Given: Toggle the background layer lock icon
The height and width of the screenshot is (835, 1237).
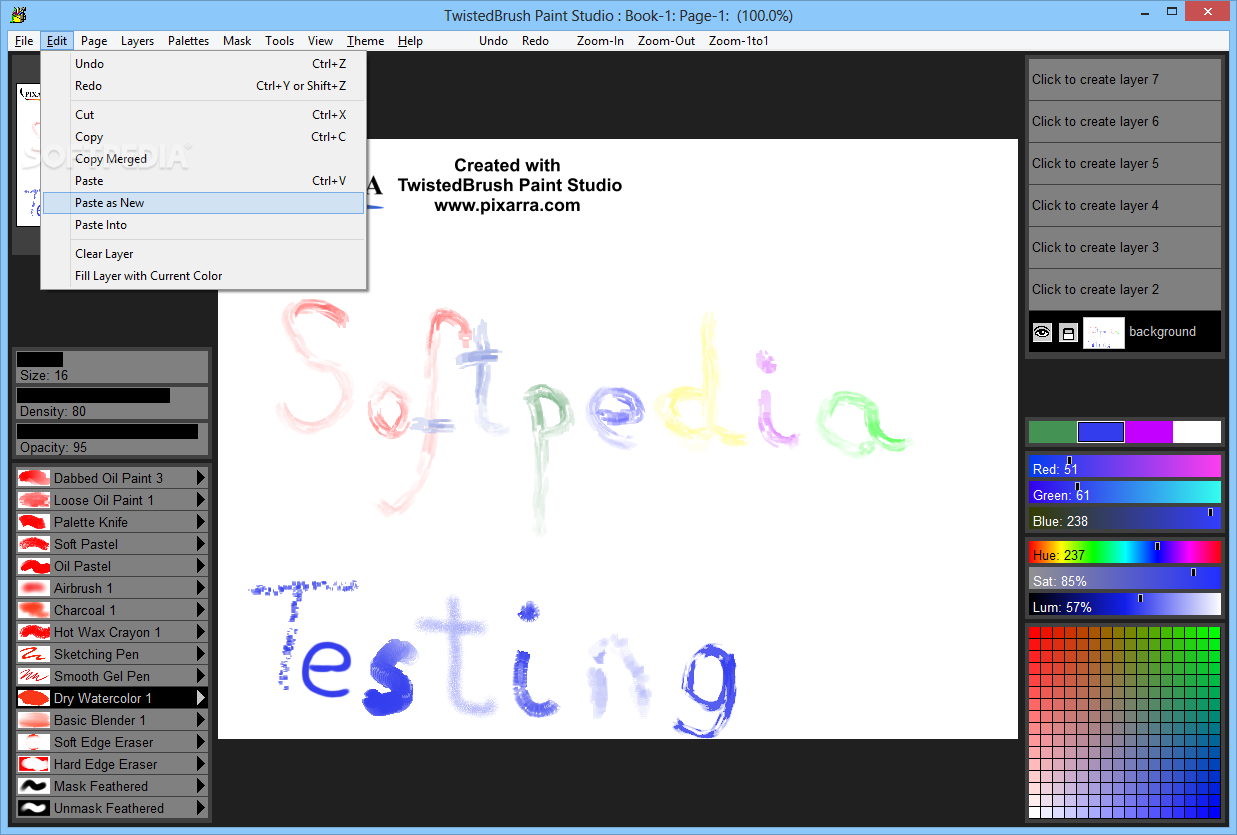Looking at the screenshot, I should 1068,332.
